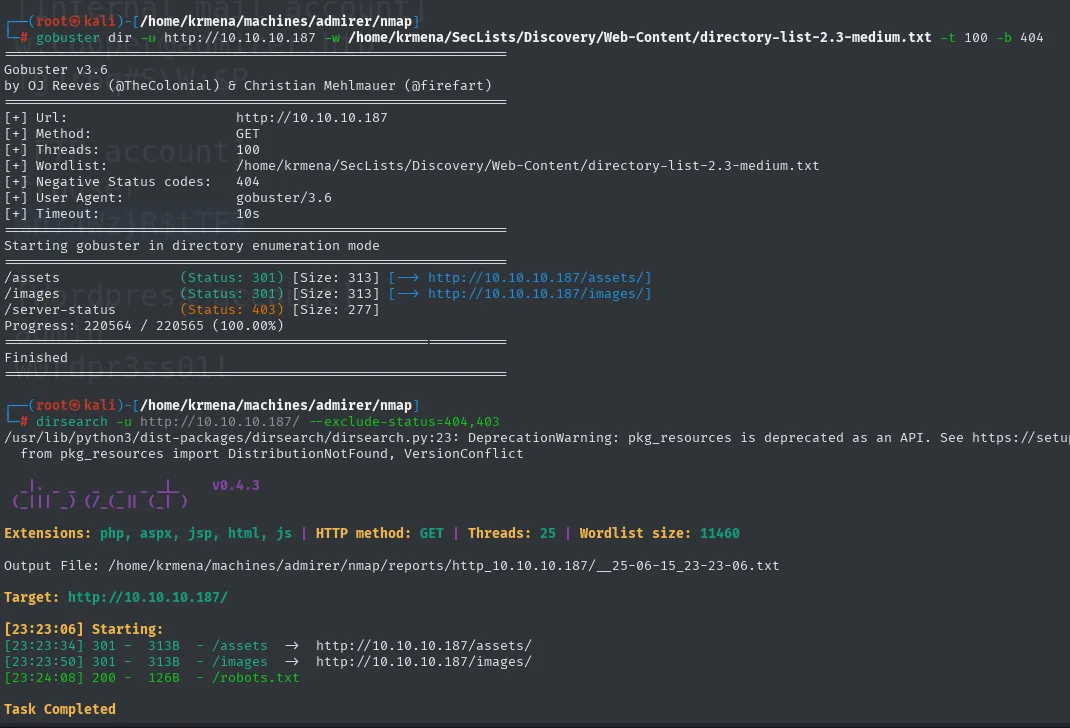Click the Output File path line
Image resolution: width=1070 pixels, height=728 pixels.
[392, 565]
